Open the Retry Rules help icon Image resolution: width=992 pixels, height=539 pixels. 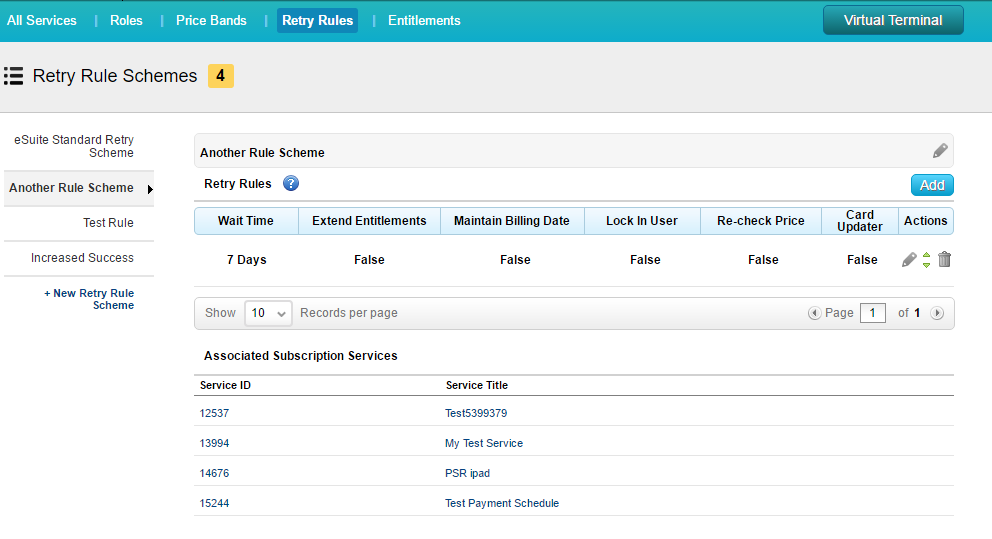(291, 184)
